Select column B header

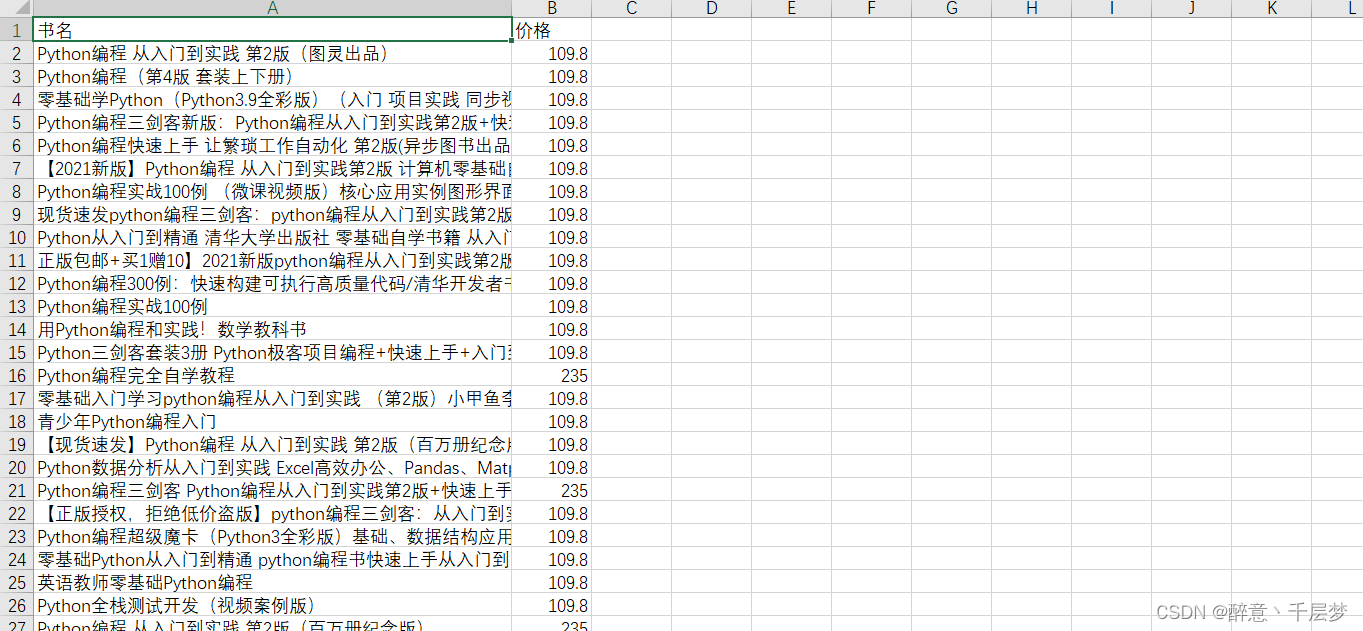click(551, 8)
